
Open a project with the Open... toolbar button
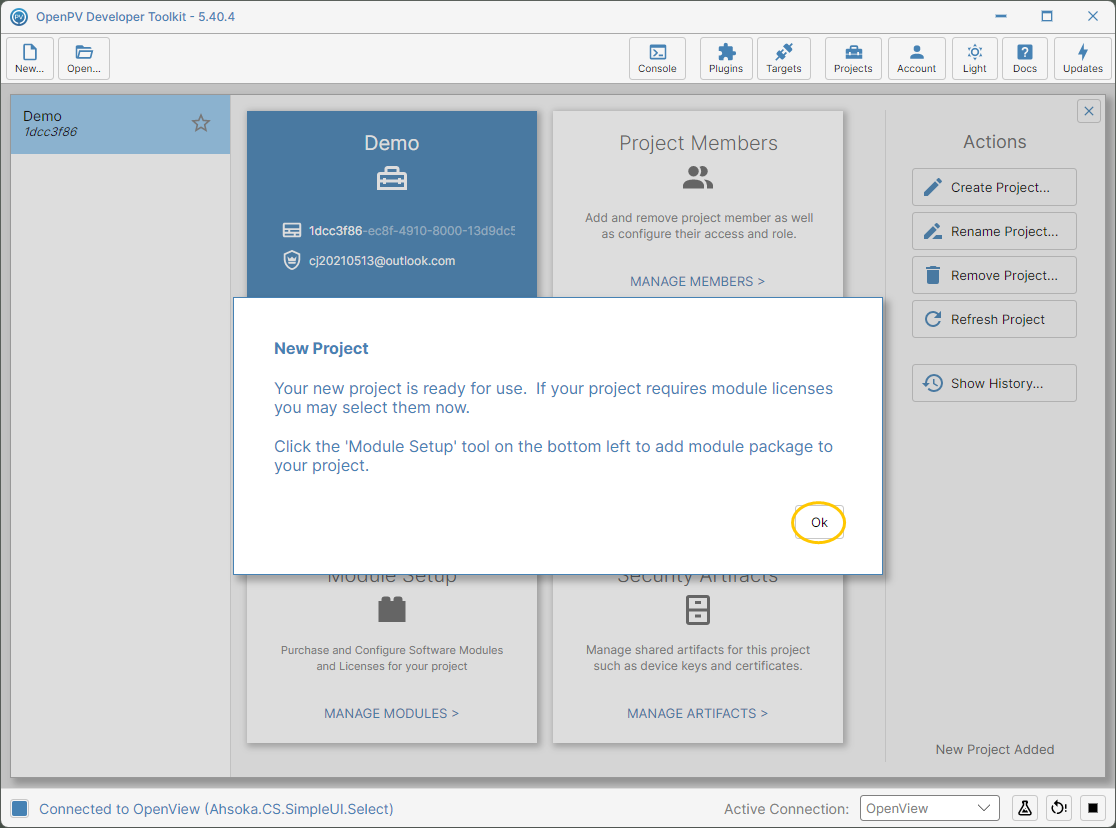84,58
